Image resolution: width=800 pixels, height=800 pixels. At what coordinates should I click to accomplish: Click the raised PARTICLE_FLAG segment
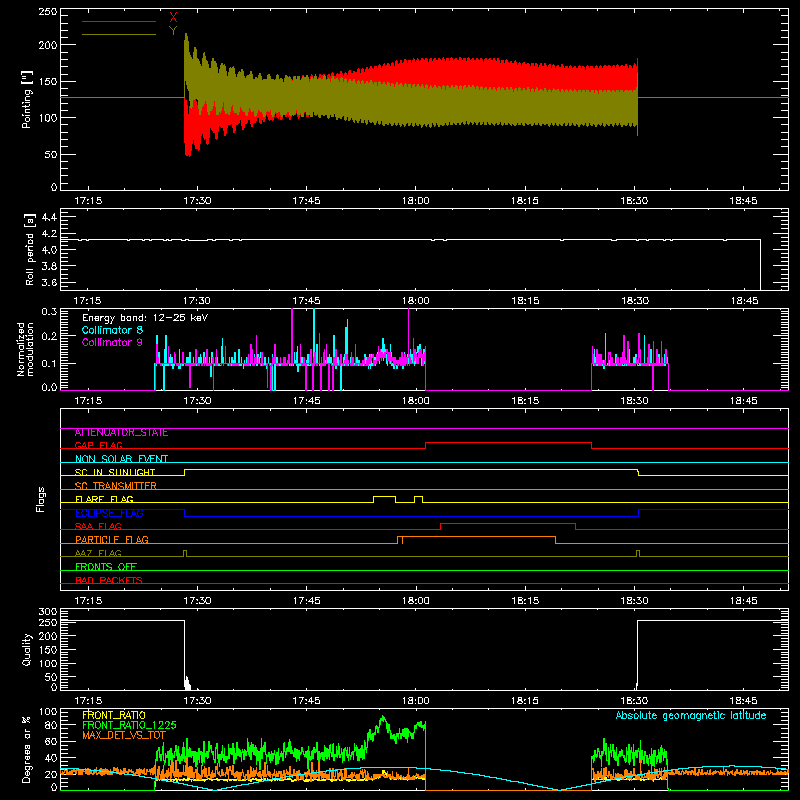[477, 537]
